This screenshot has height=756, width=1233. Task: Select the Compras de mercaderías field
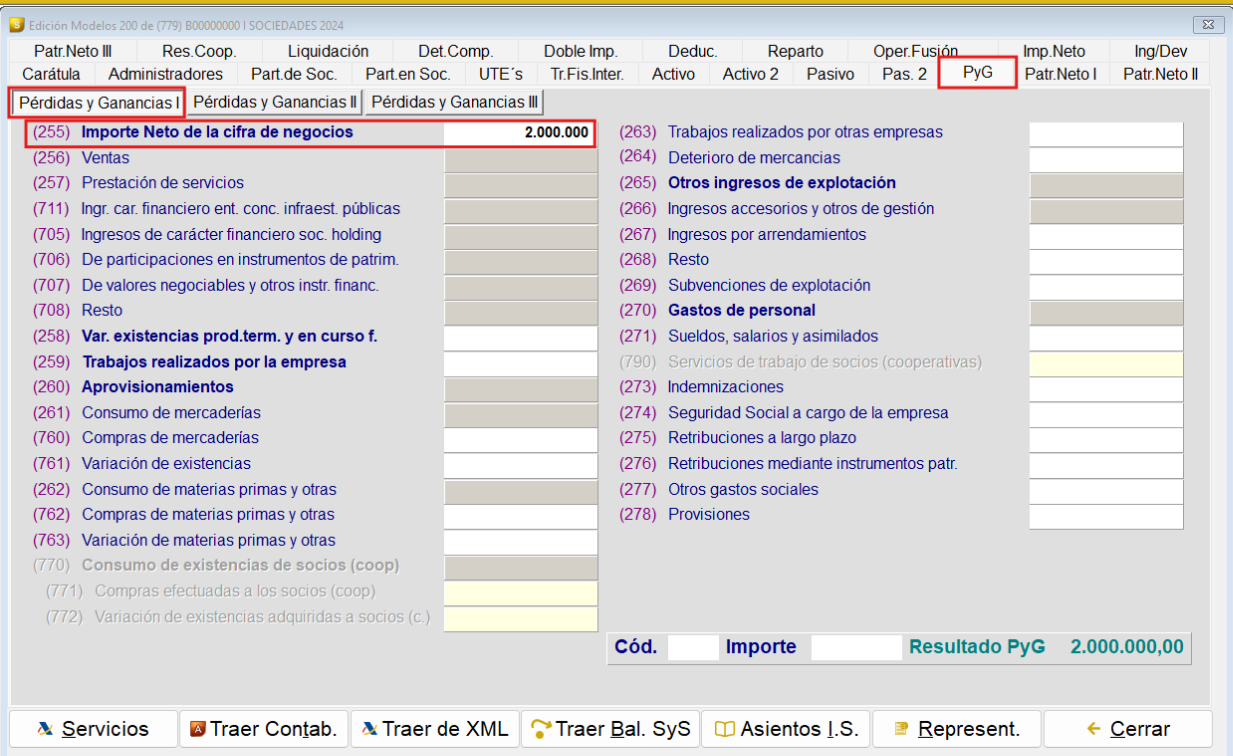point(520,438)
